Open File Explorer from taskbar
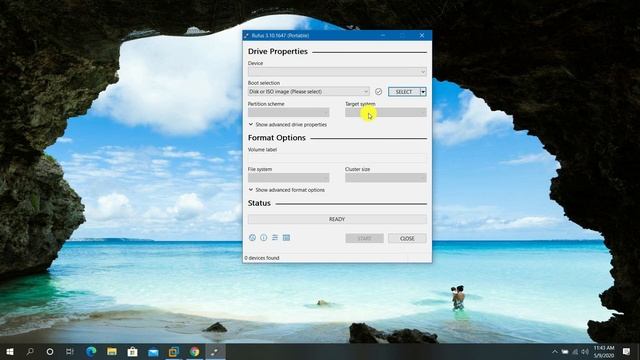The height and width of the screenshot is (360, 640). [x=112, y=351]
